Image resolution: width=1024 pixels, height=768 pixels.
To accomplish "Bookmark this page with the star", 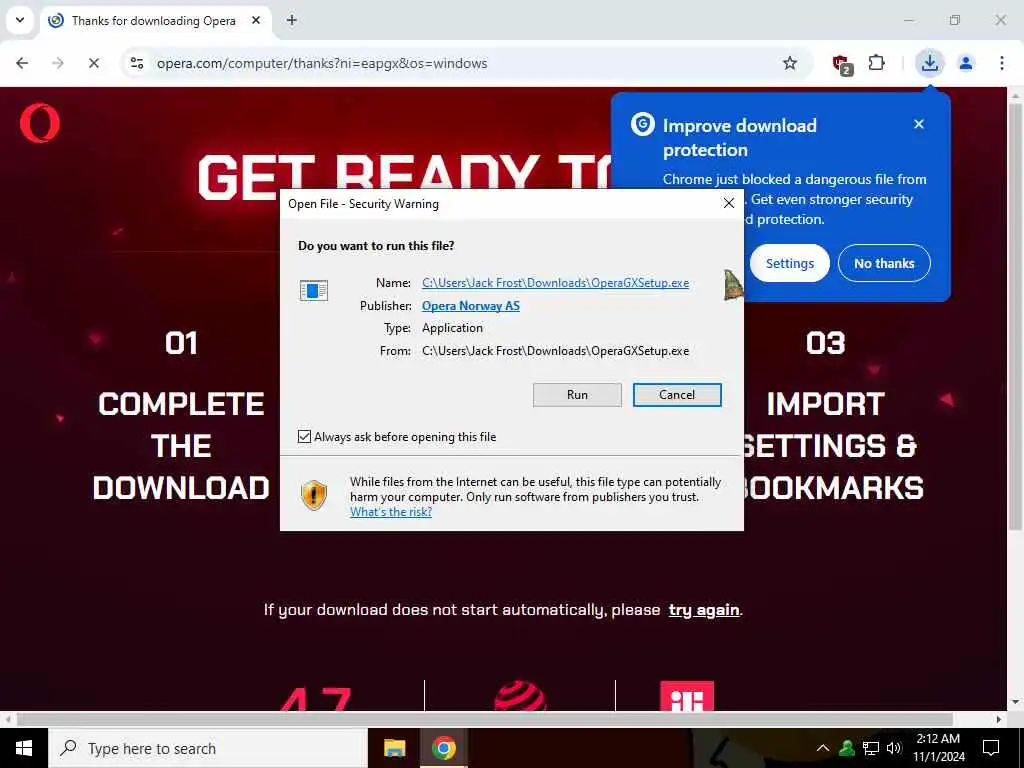I will click(x=790, y=63).
